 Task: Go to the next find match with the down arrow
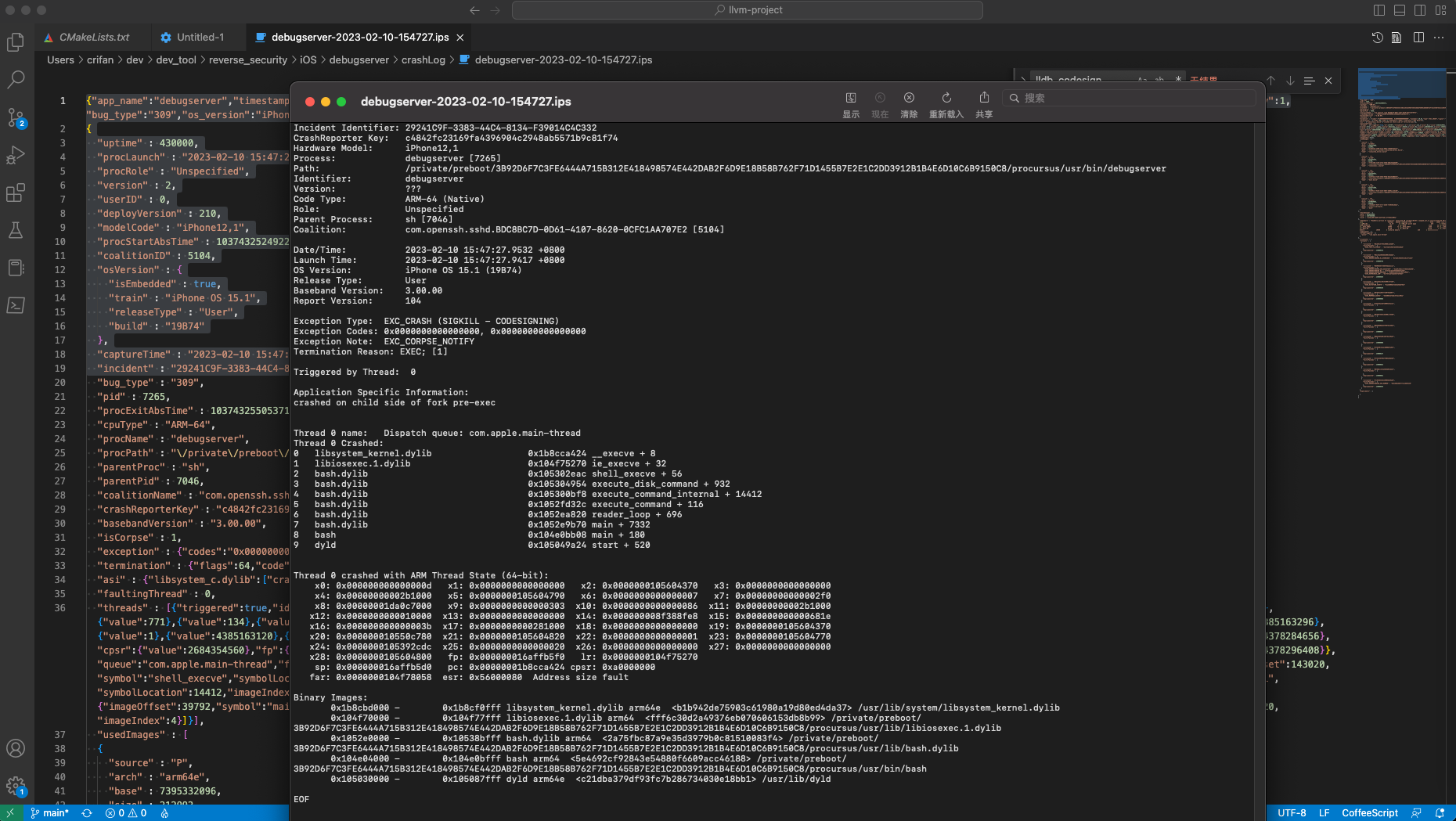[1290, 81]
